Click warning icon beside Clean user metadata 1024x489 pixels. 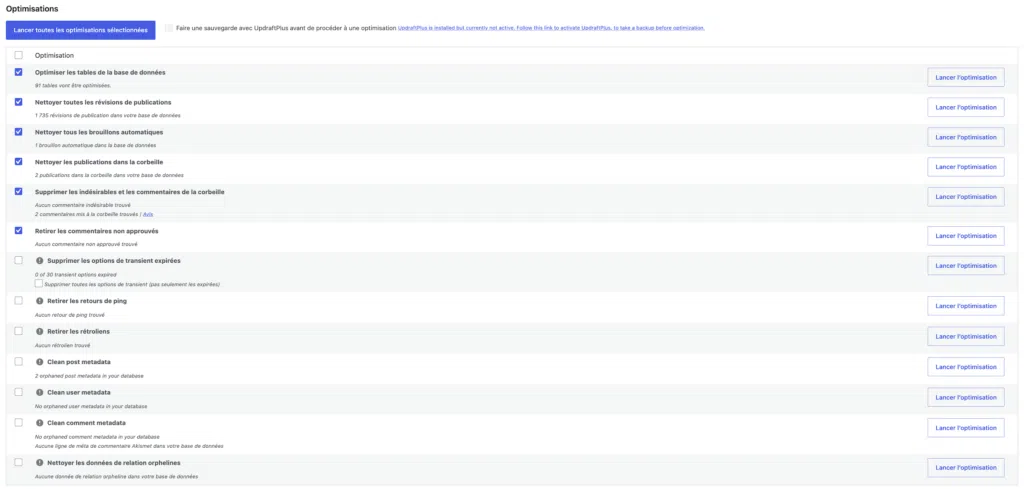click(39, 392)
